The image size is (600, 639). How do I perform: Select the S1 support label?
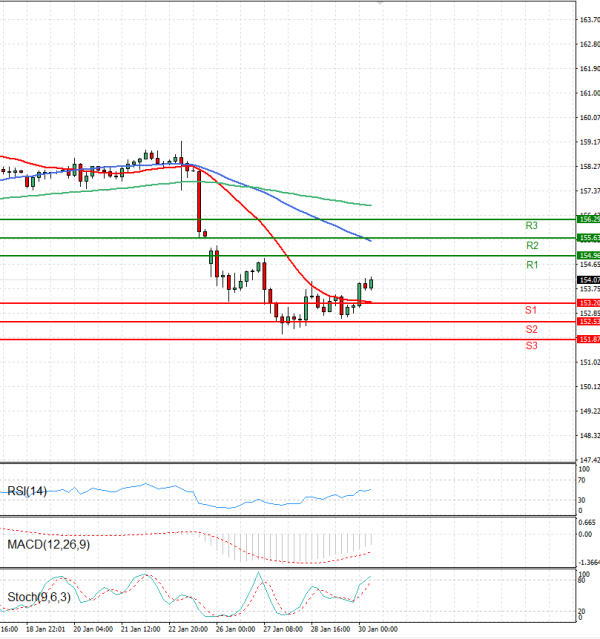(532, 311)
